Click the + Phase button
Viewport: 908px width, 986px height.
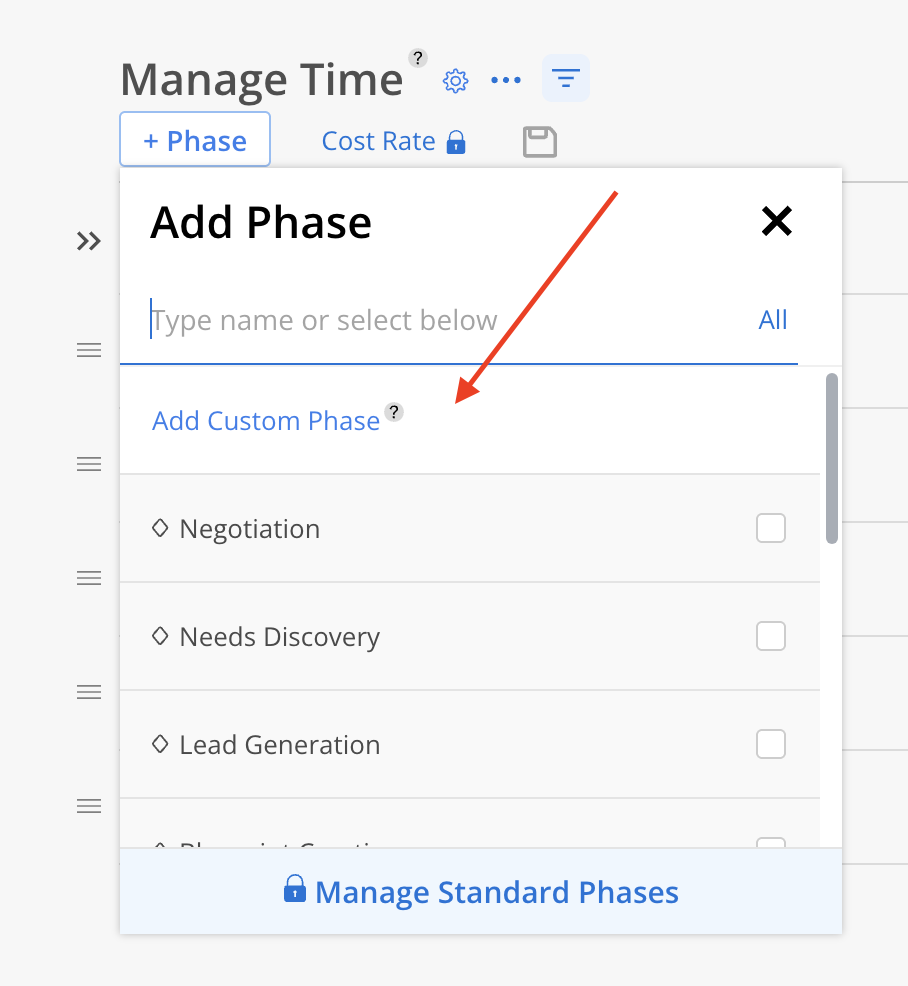[x=195, y=140]
